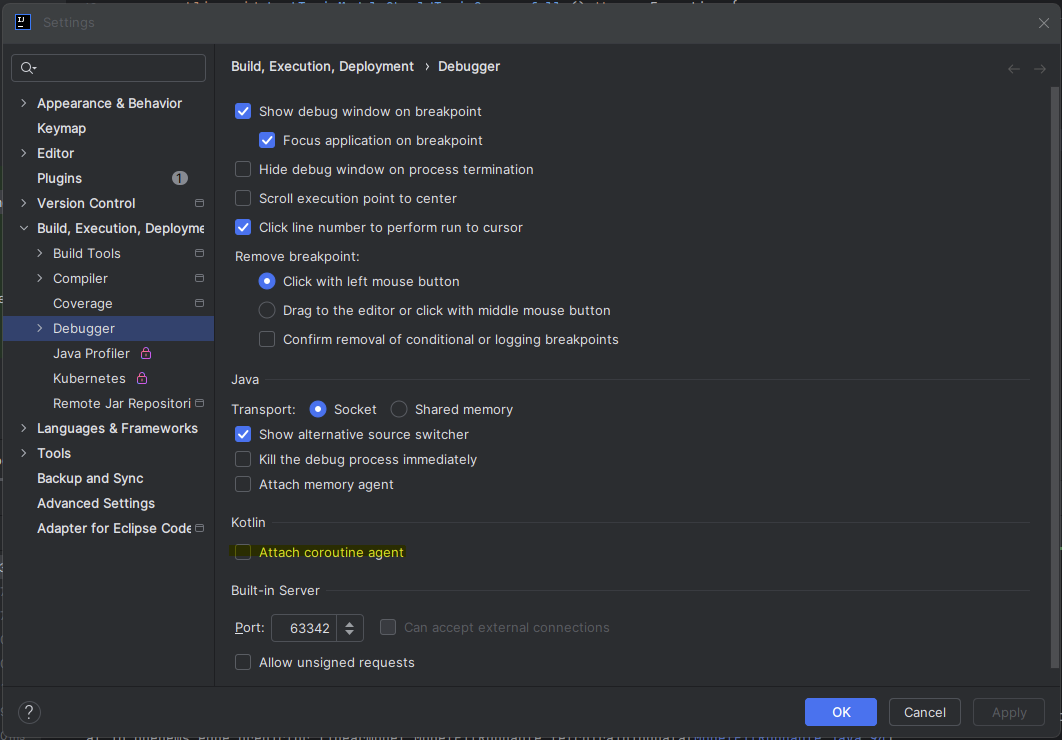
Task: Click the search magnifier icon in settings
Action: (28, 68)
